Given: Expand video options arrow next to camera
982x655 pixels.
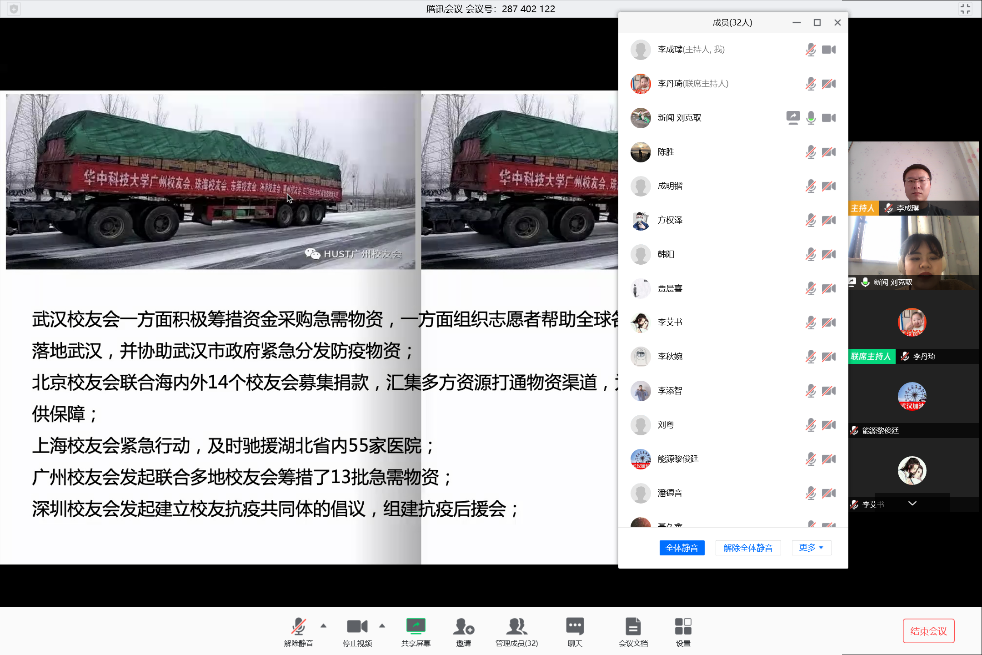Looking at the screenshot, I should 381,626.
